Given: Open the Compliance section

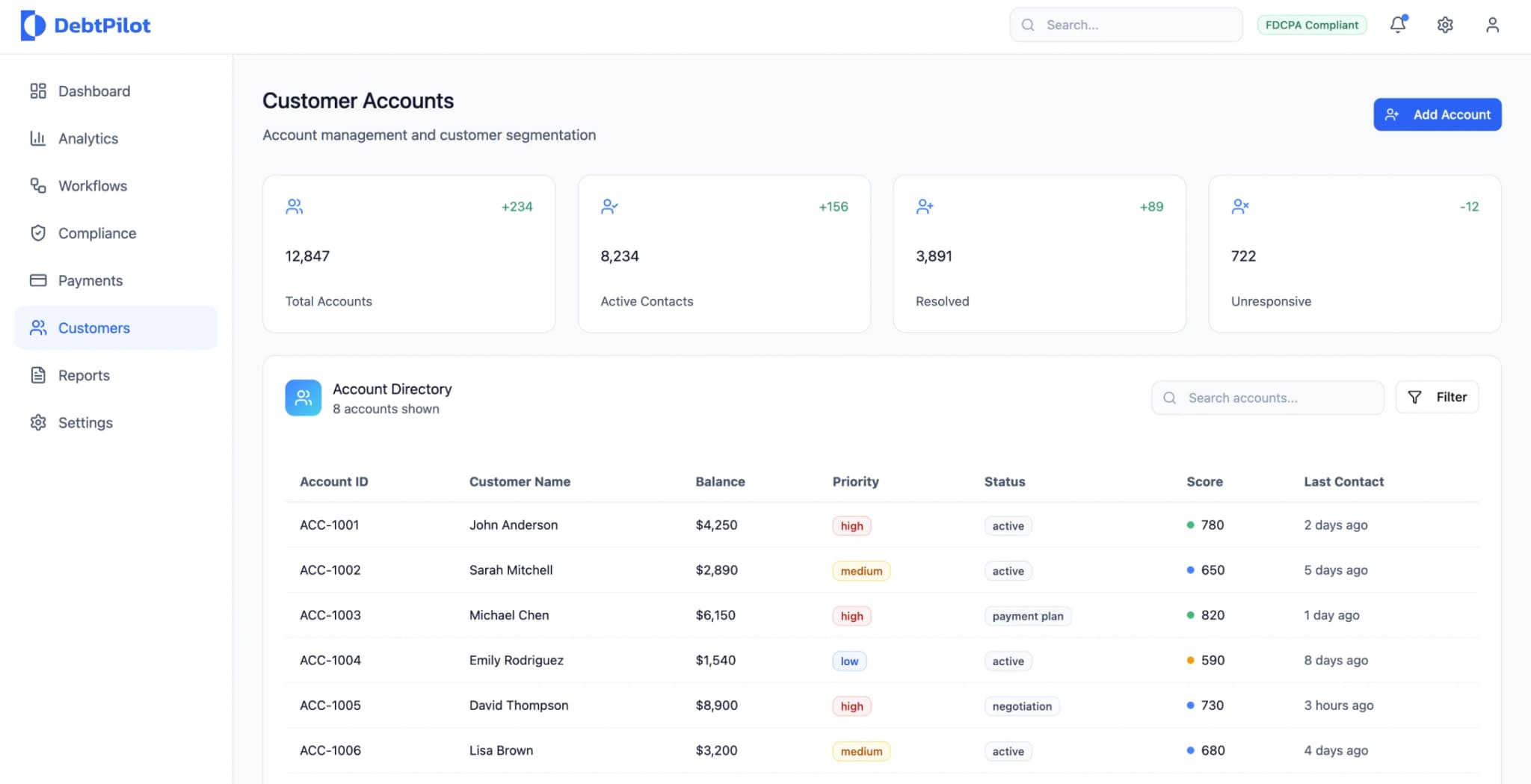Looking at the screenshot, I should 96,233.
